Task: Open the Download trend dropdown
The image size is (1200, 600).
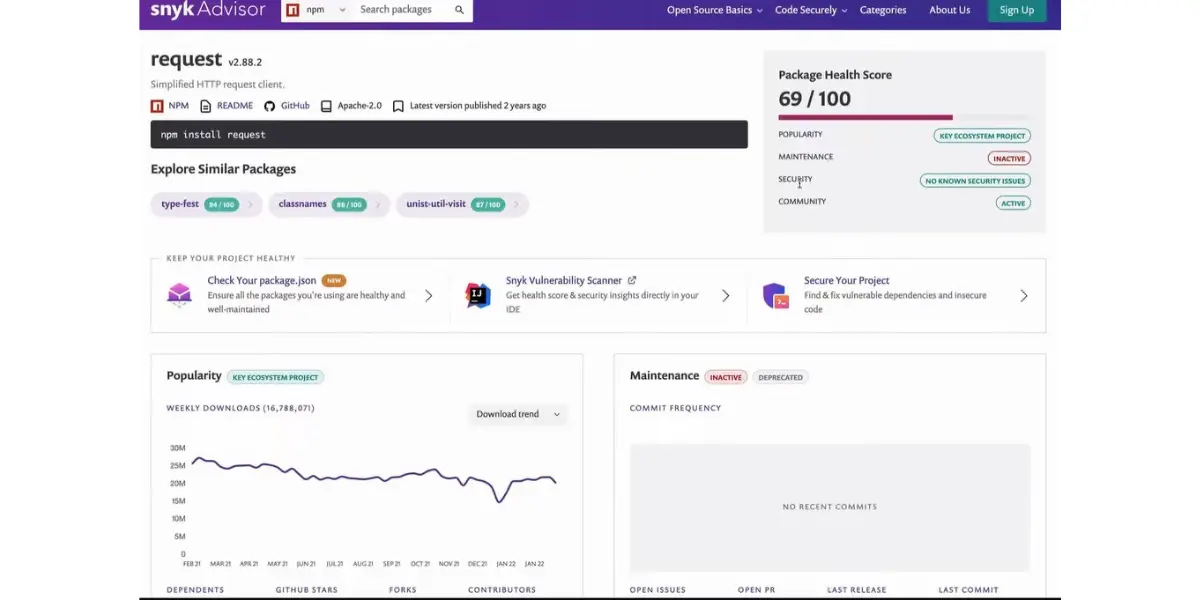Action: [518, 414]
